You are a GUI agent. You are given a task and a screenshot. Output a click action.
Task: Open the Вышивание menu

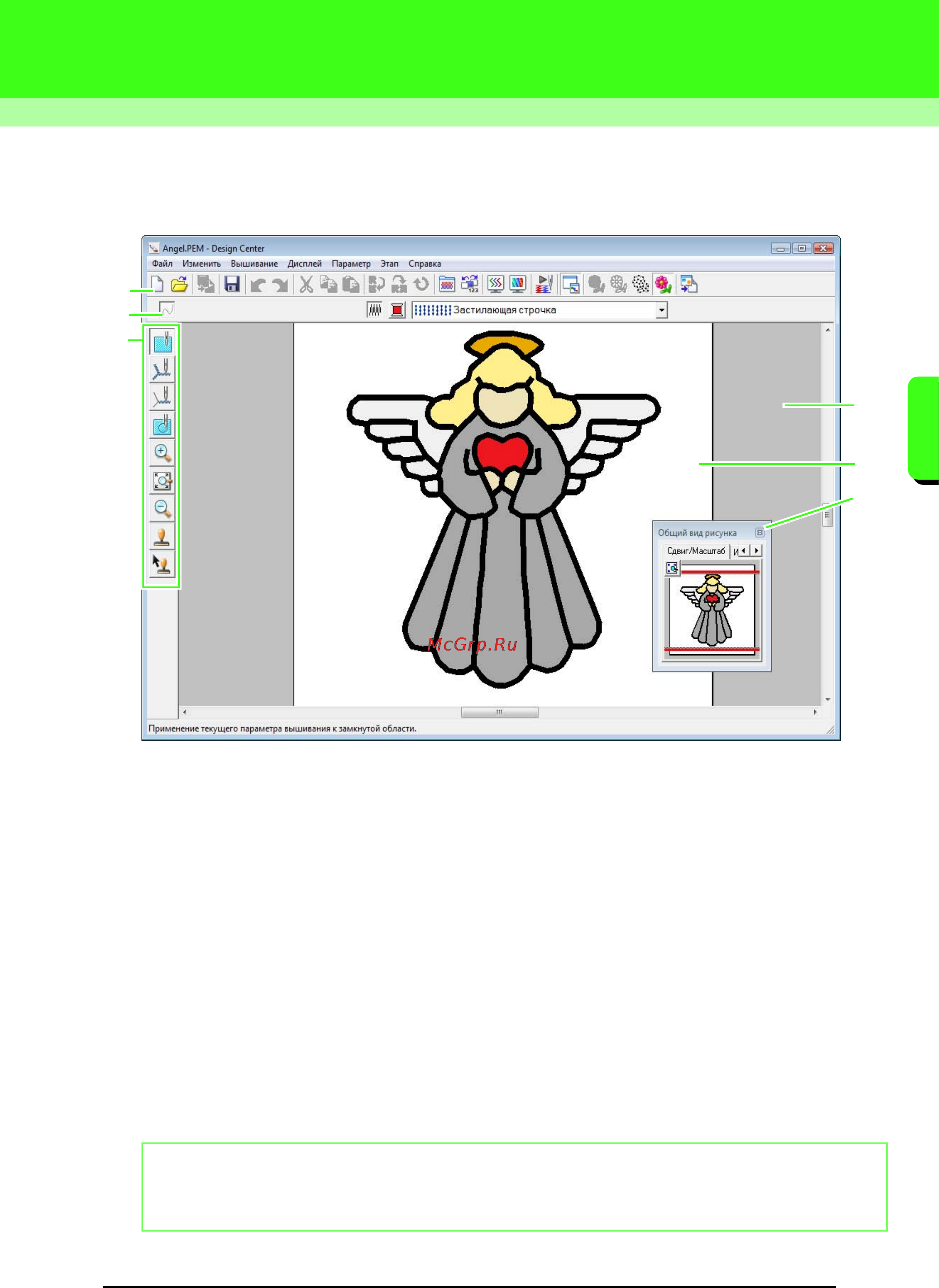[254, 264]
